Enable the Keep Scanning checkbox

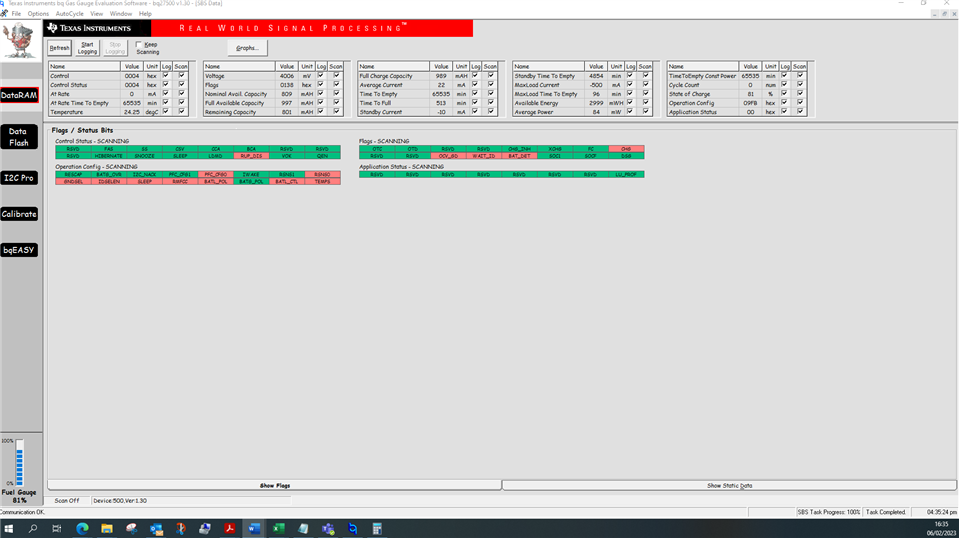coord(139,45)
